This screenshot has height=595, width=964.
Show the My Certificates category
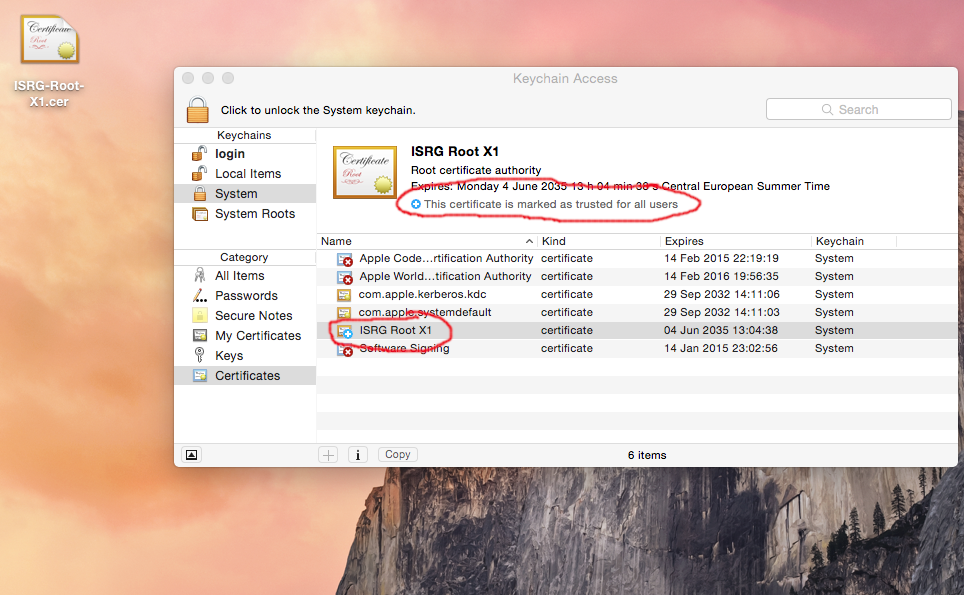coord(245,336)
